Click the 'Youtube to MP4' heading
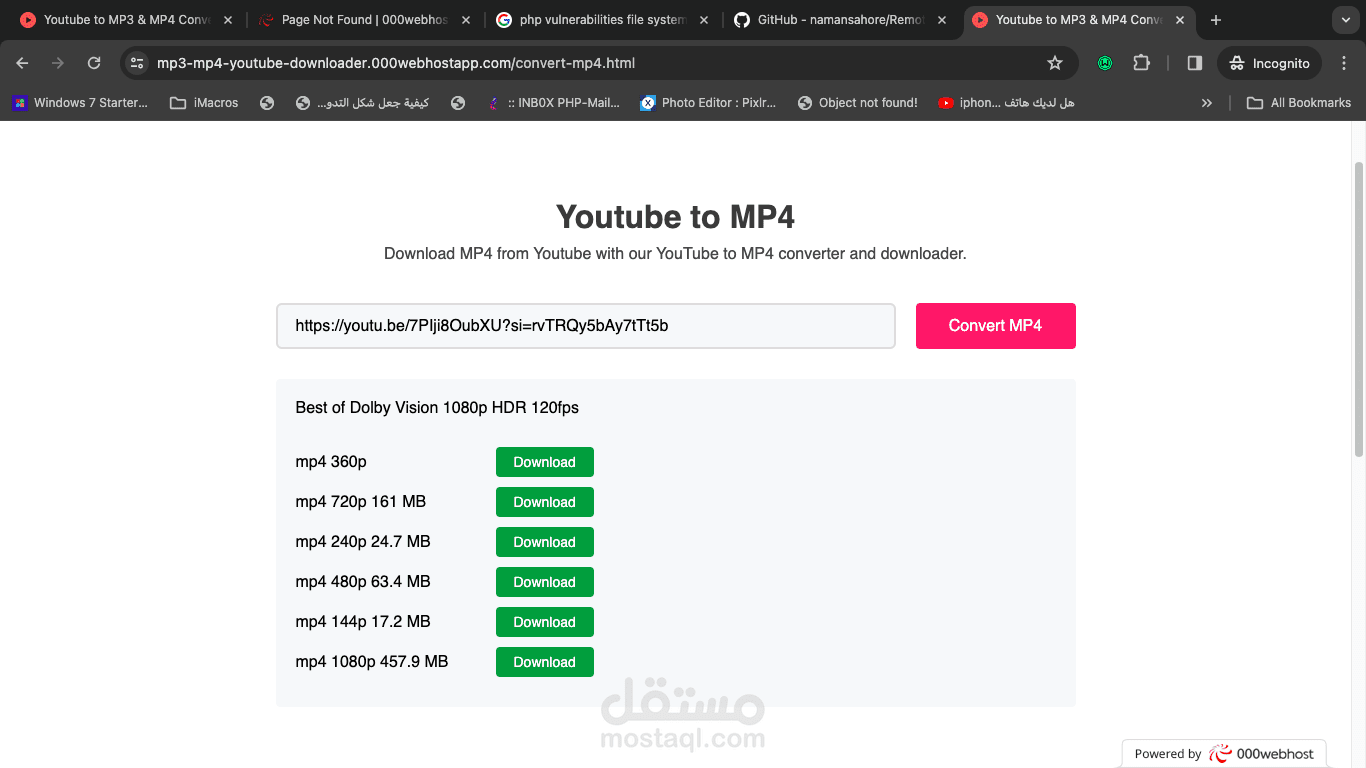1366x768 pixels. click(x=676, y=217)
